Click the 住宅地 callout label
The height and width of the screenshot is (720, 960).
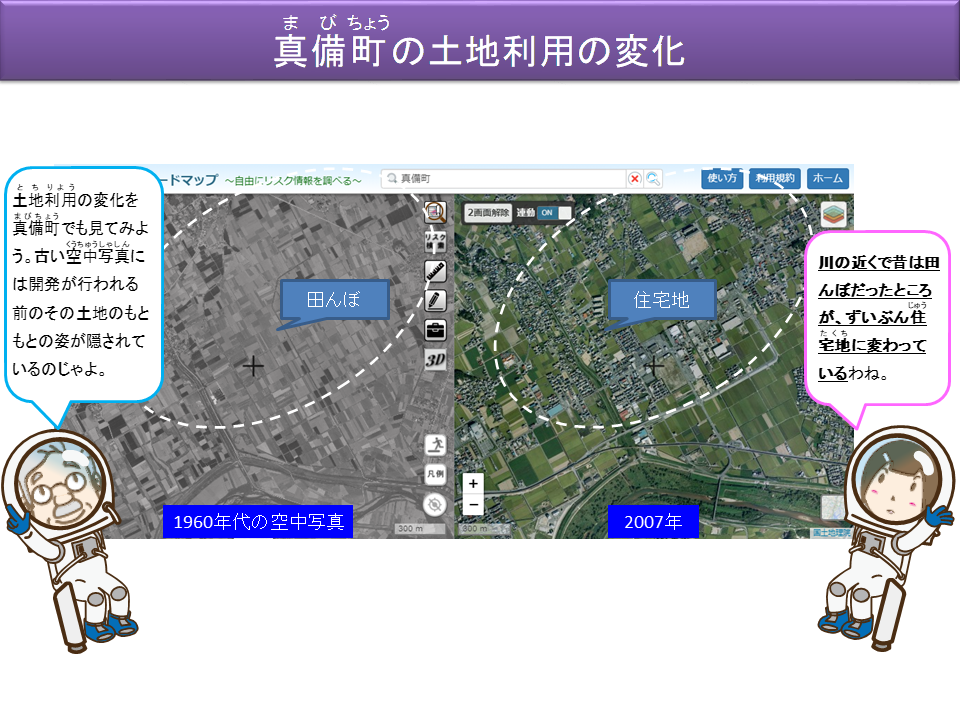661,299
